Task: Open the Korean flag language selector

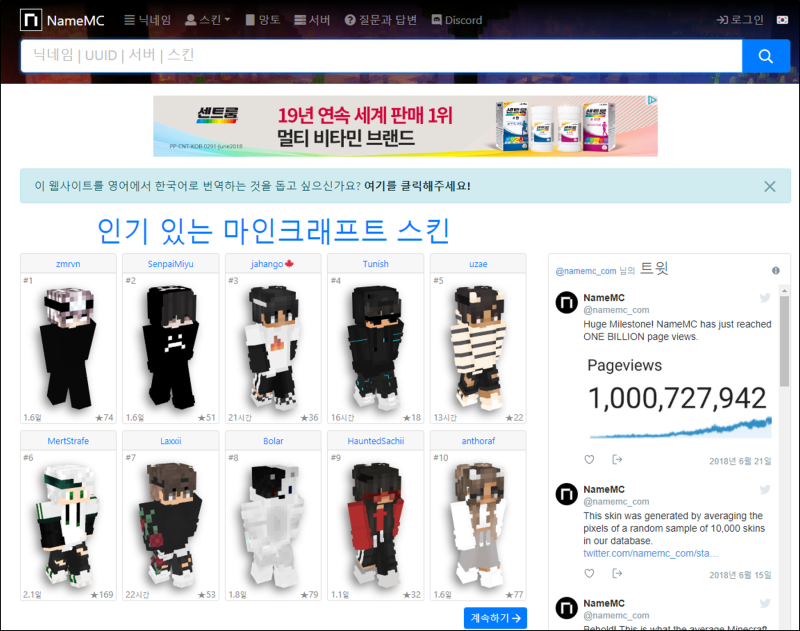Action: 782,20
